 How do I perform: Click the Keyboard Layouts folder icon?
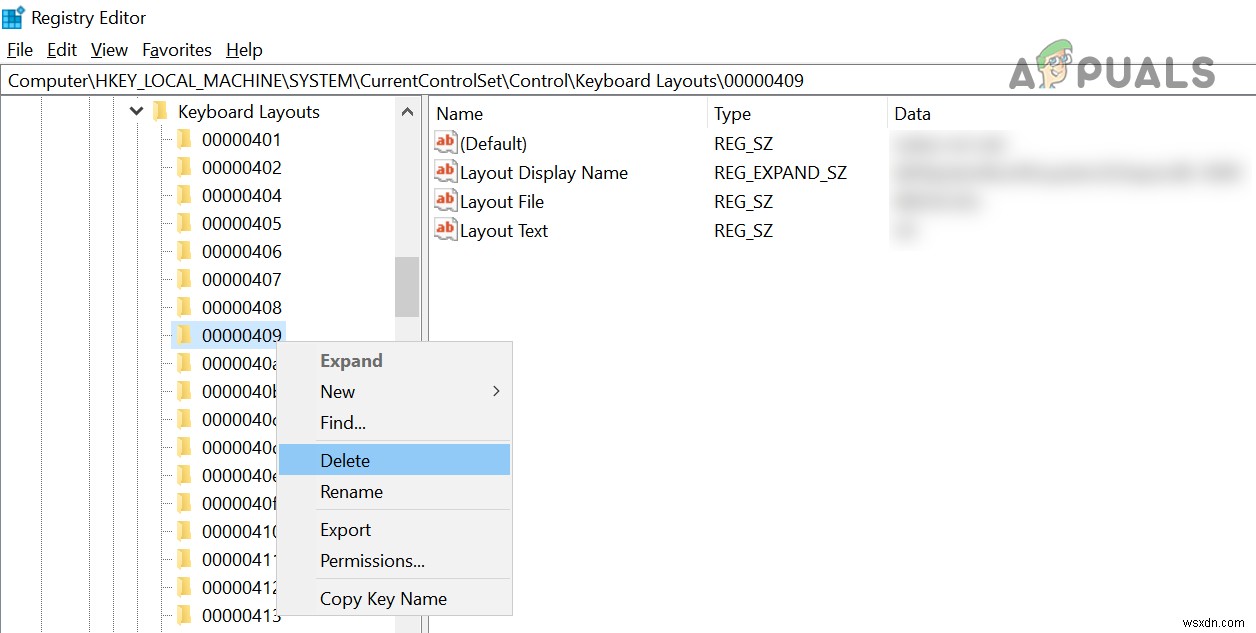coord(160,112)
